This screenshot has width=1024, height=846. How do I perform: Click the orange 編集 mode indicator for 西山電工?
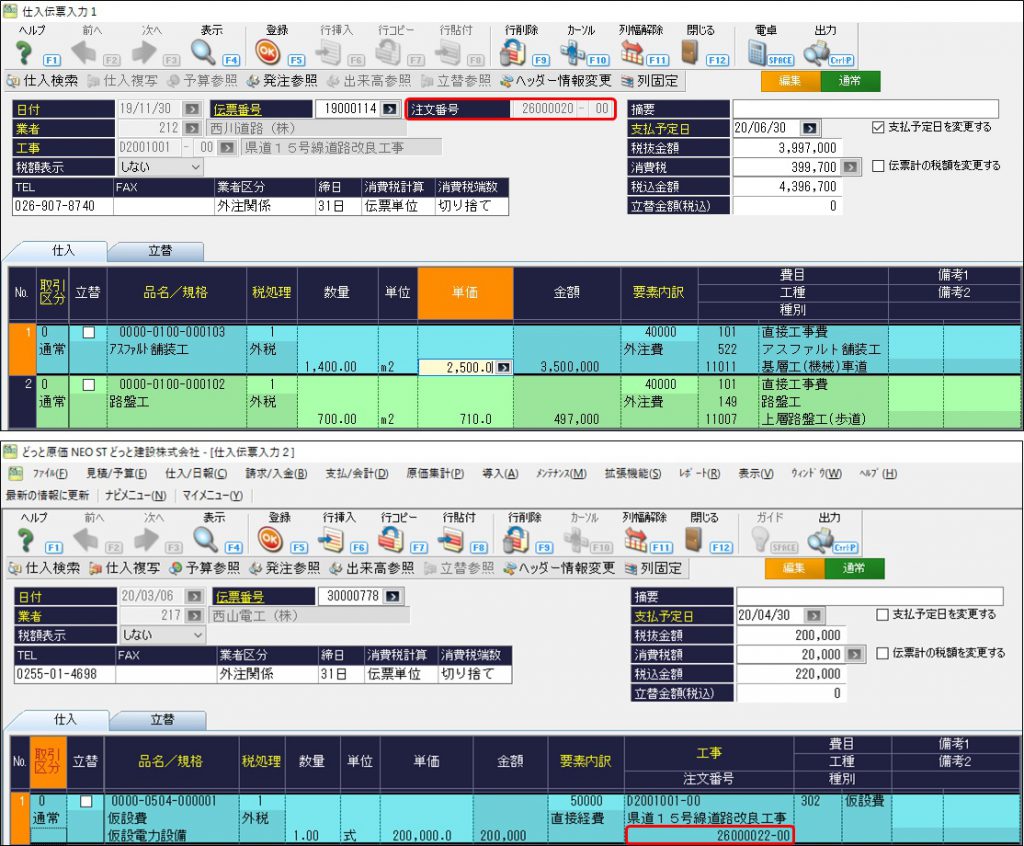793,568
